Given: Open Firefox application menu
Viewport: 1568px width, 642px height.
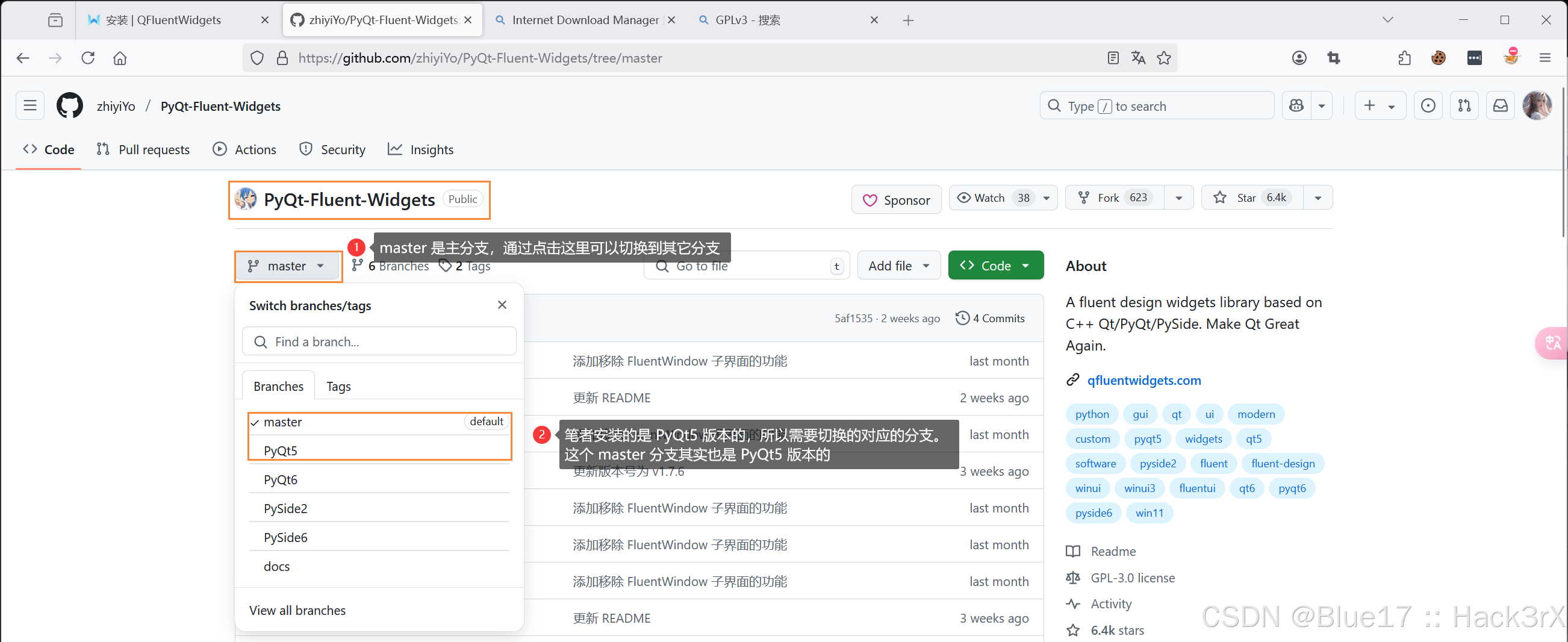Looking at the screenshot, I should (1545, 58).
